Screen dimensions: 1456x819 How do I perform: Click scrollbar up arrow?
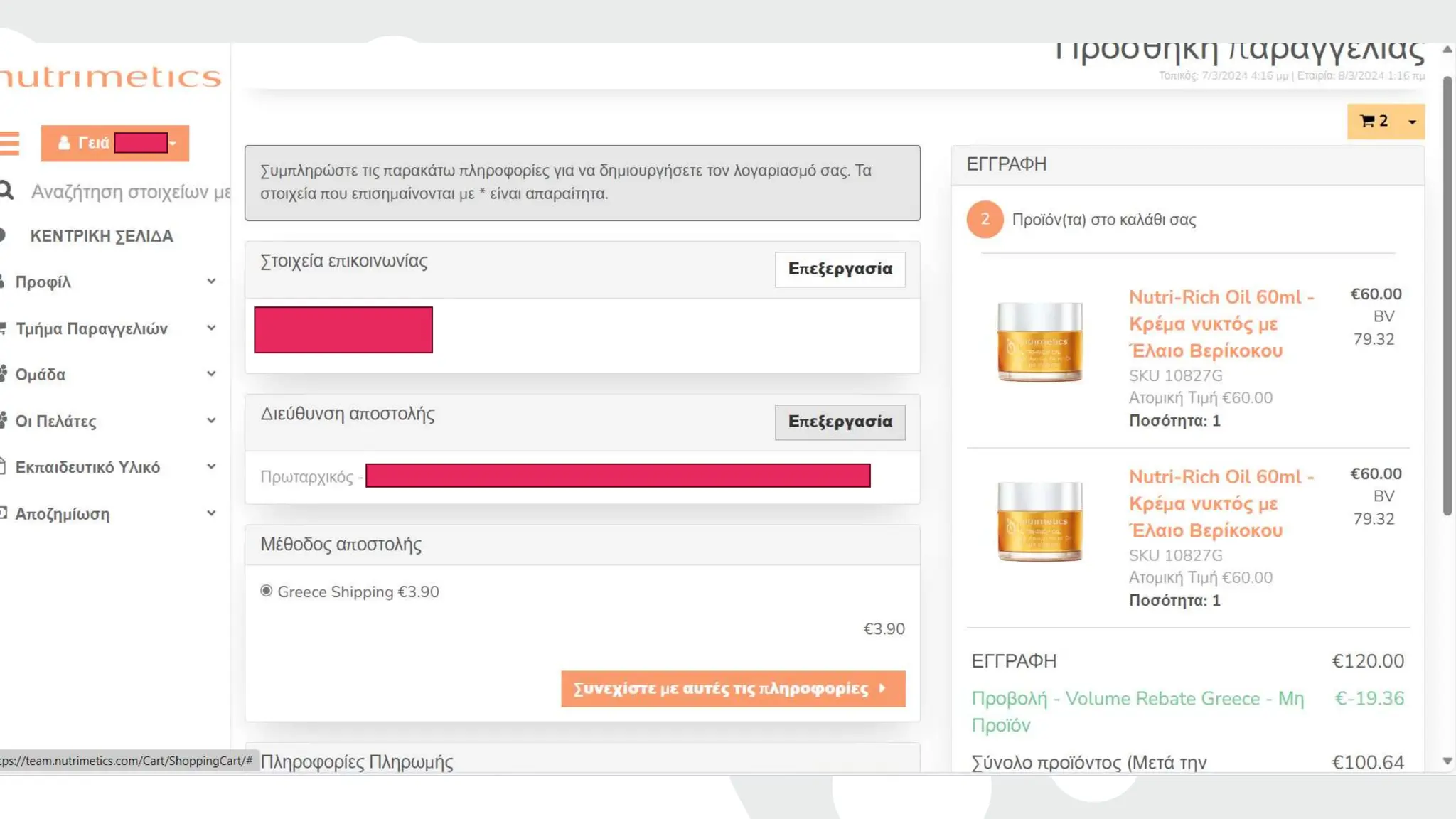coord(1447,50)
